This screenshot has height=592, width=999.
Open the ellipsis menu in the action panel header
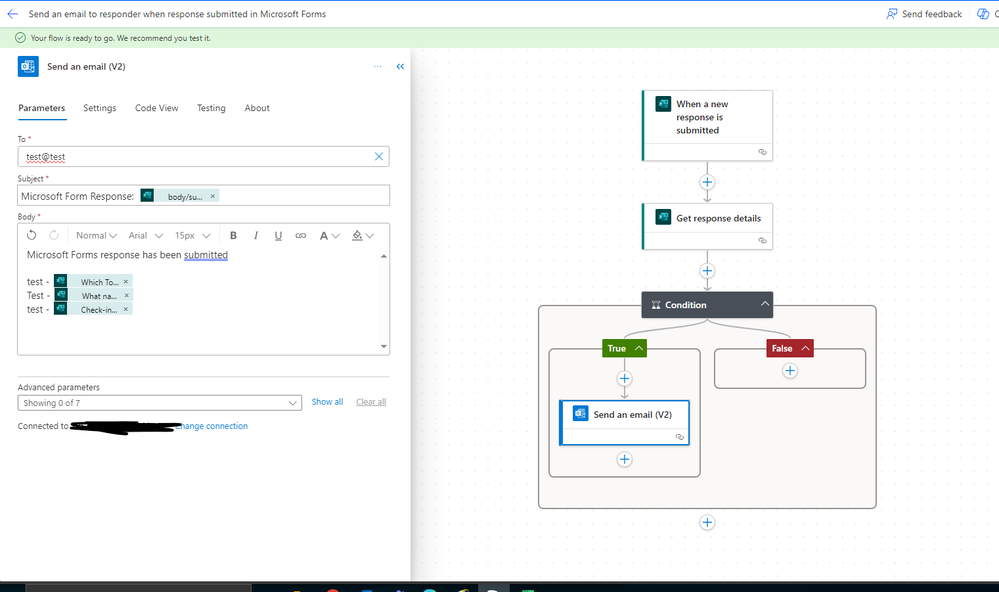[x=378, y=66]
